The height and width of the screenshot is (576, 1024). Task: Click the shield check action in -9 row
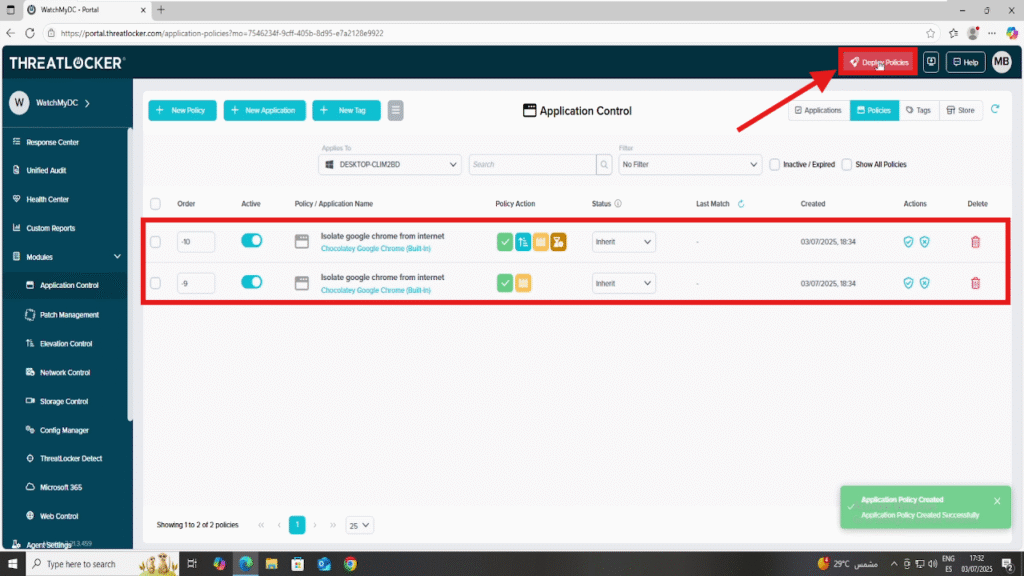pos(908,283)
